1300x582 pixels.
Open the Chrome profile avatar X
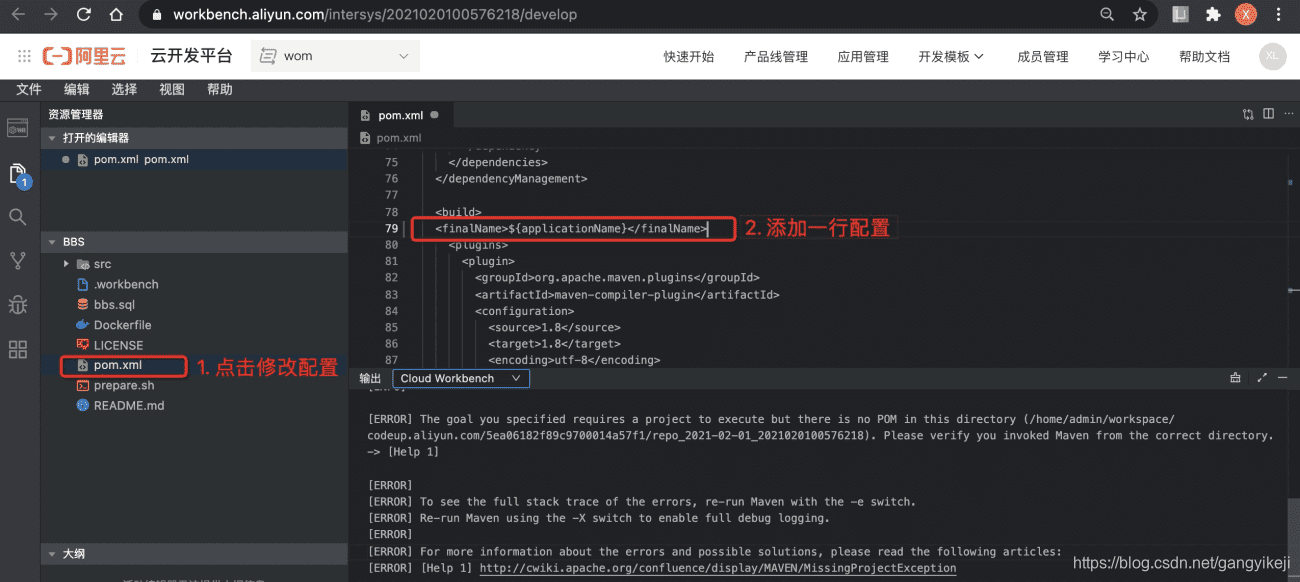[x=1246, y=15]
